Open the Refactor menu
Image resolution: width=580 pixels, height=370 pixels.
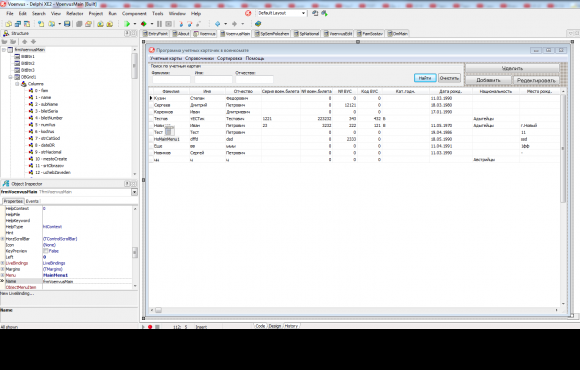(x=75, y=13)
